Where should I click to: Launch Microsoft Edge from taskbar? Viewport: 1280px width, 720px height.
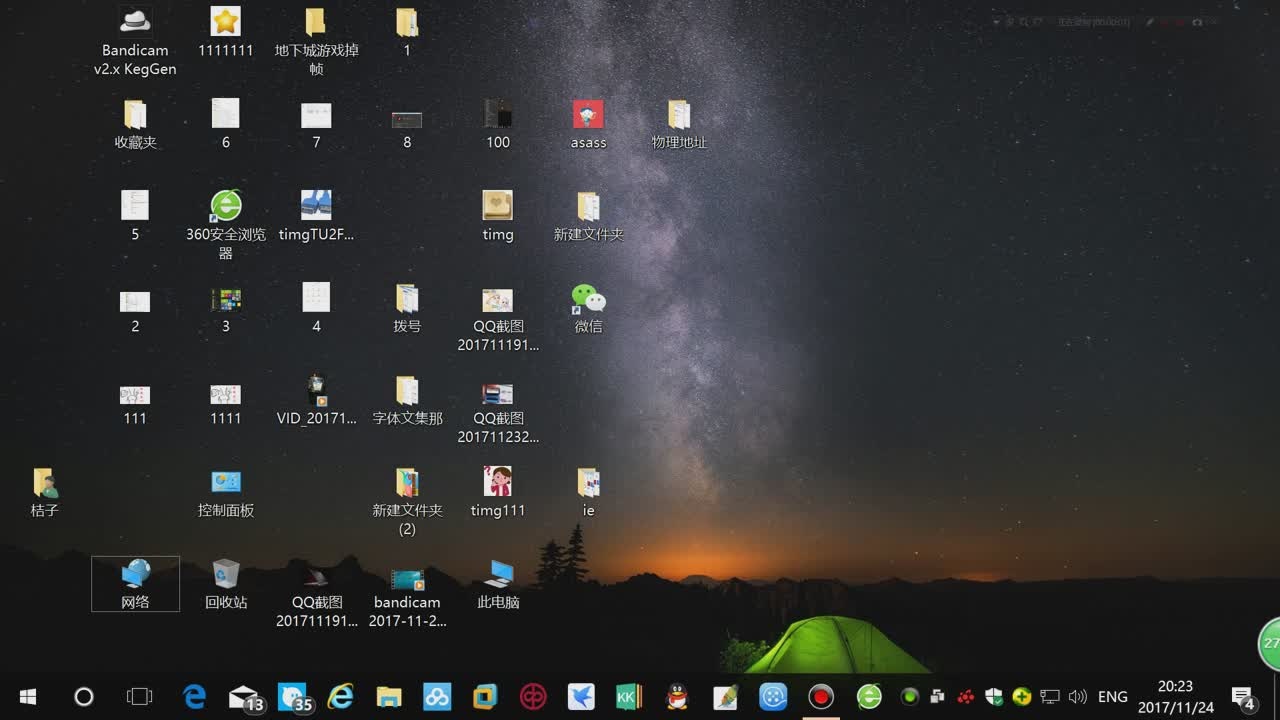[194, 696]
